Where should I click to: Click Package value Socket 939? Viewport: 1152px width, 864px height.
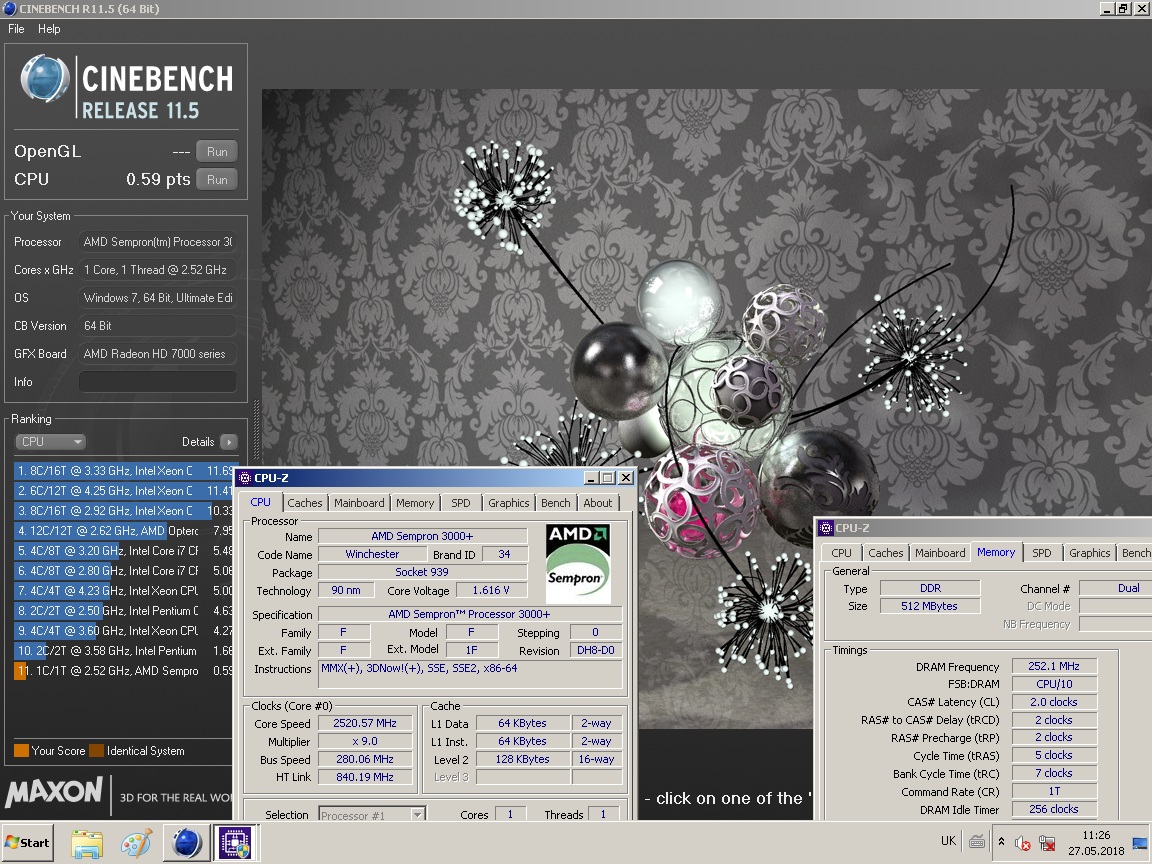(422, 572)
